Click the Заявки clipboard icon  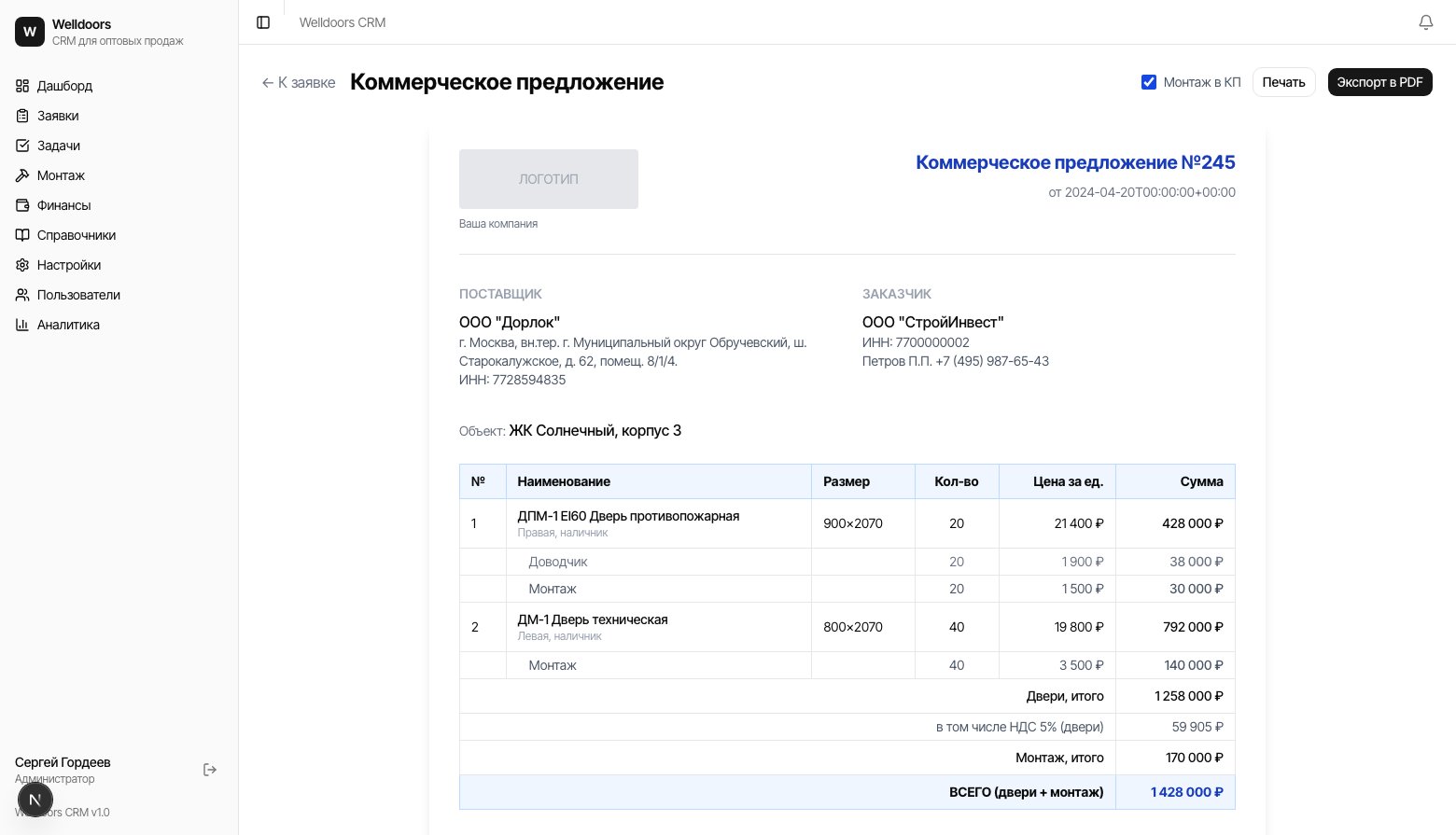pos(22,116)
